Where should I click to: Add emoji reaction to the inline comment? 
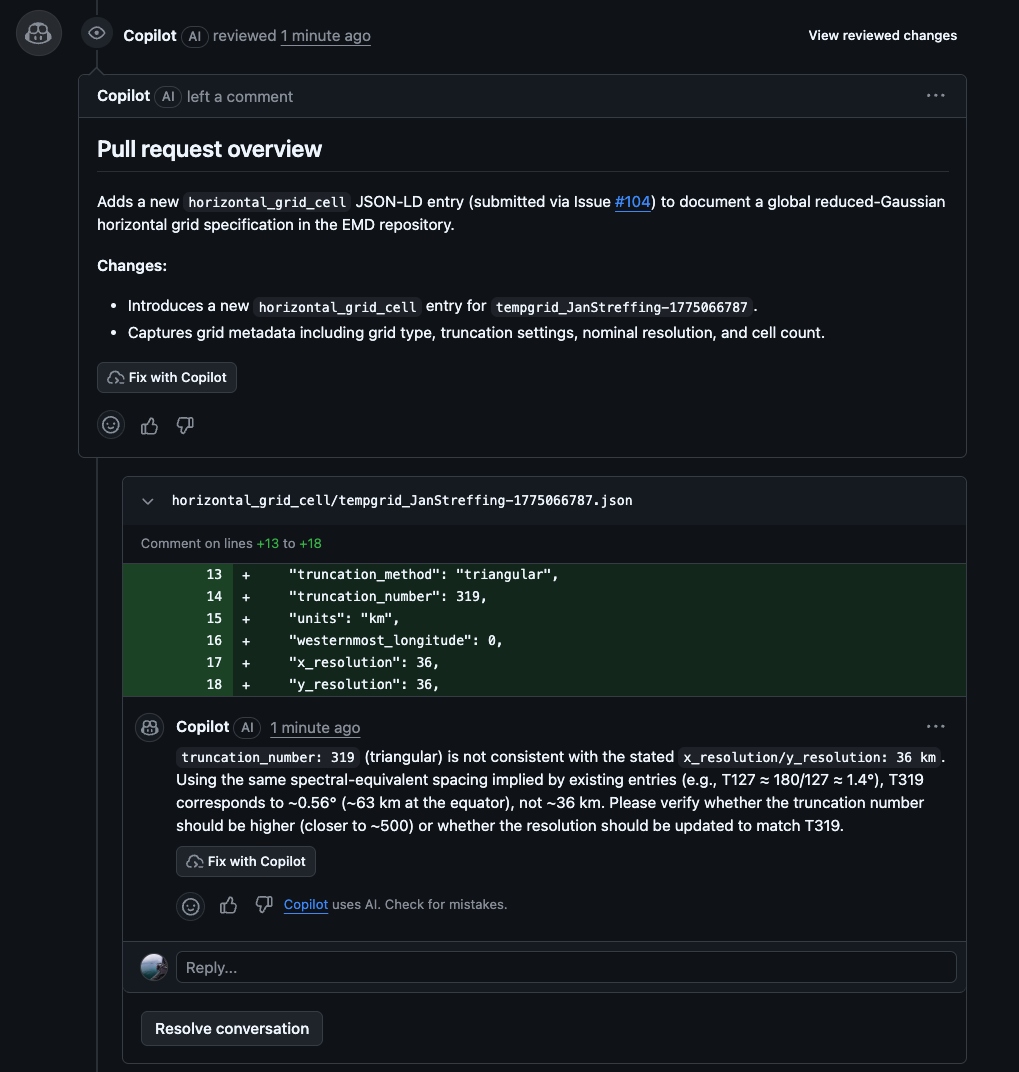(x=191, y=907)
